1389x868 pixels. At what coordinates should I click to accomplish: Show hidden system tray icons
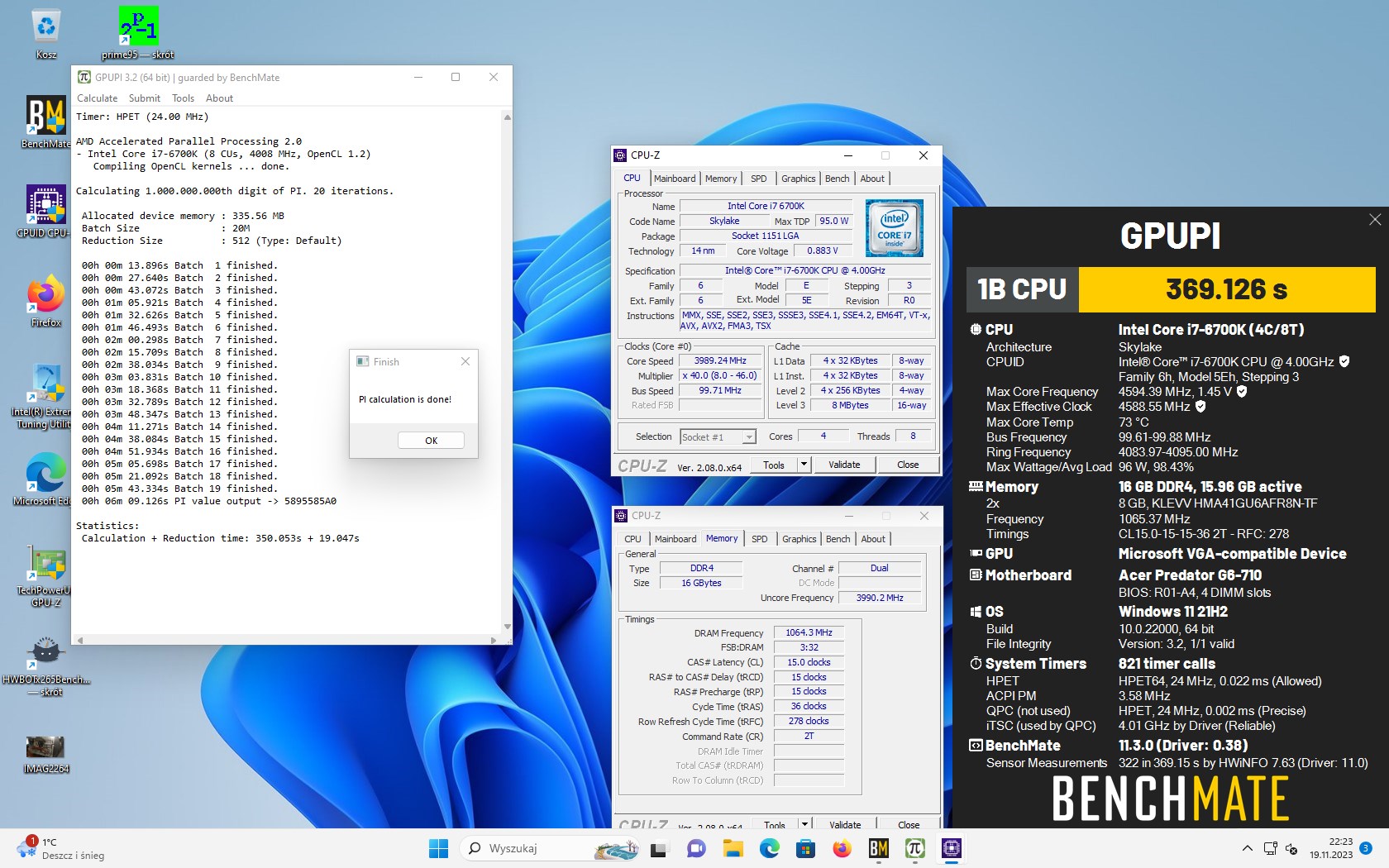[1247, 848]
